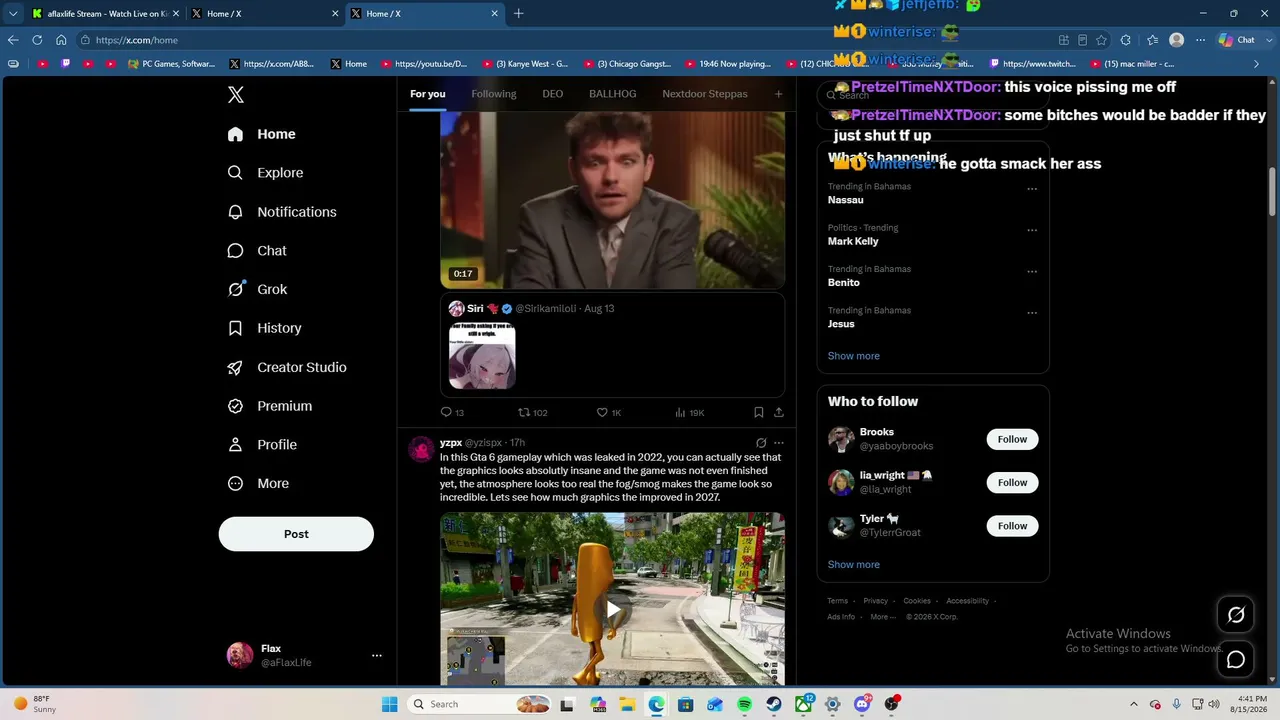Screen dimensions: 1280x720
Task: Switch to the DEO tab
Action: click(x=553, y=94)
